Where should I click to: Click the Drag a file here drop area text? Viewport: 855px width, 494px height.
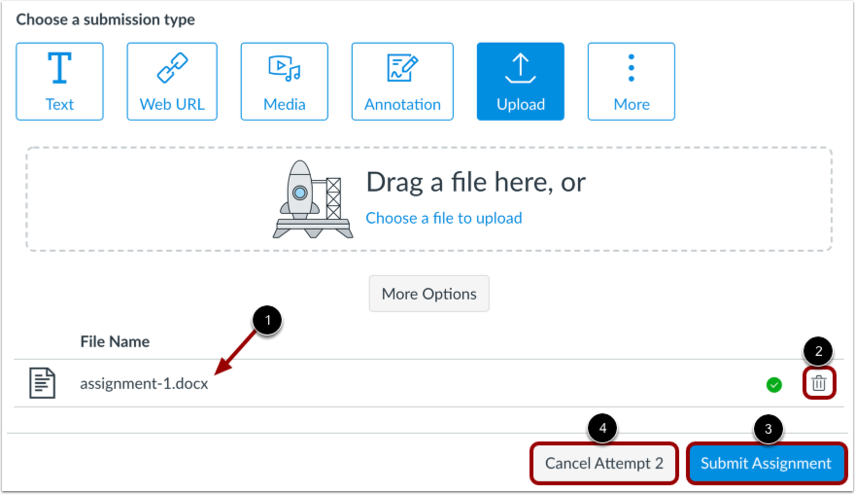(x=476, y=182)
